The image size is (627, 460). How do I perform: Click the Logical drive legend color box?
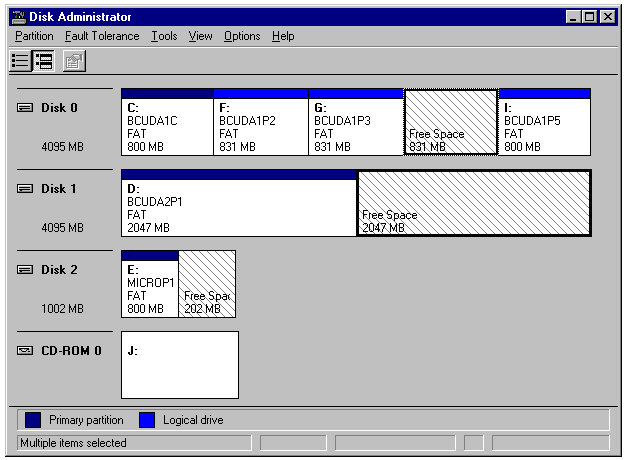coord(146,420)
